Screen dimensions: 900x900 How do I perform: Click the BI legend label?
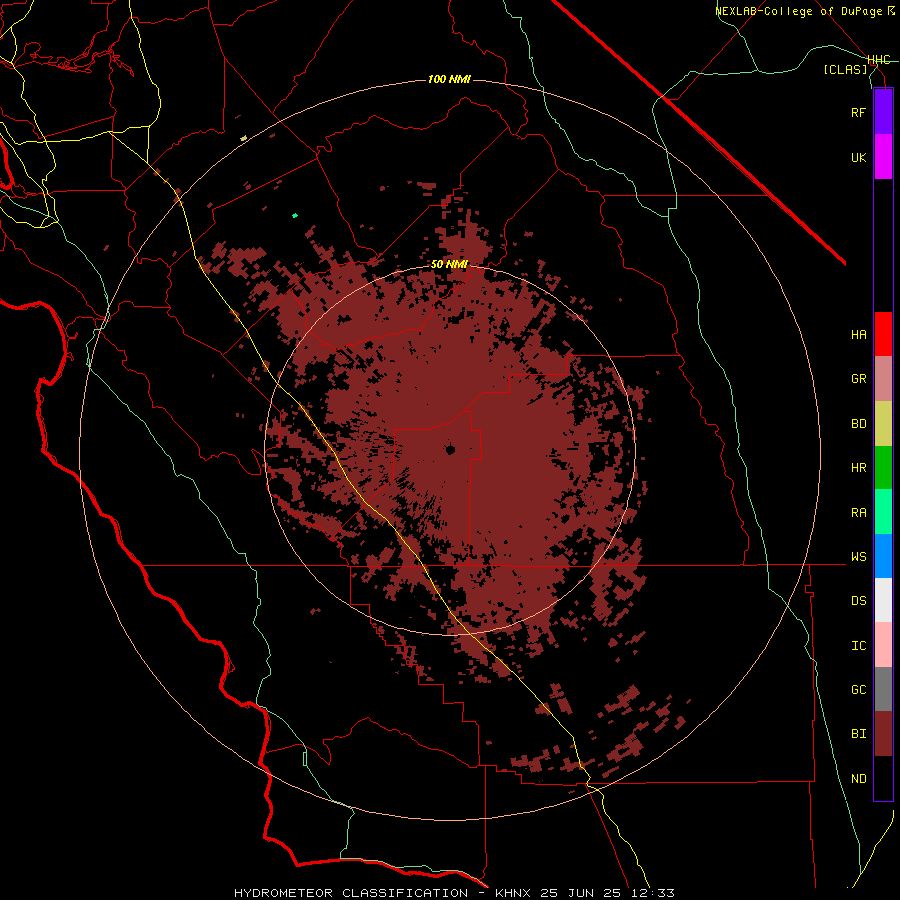coord(858,734)
